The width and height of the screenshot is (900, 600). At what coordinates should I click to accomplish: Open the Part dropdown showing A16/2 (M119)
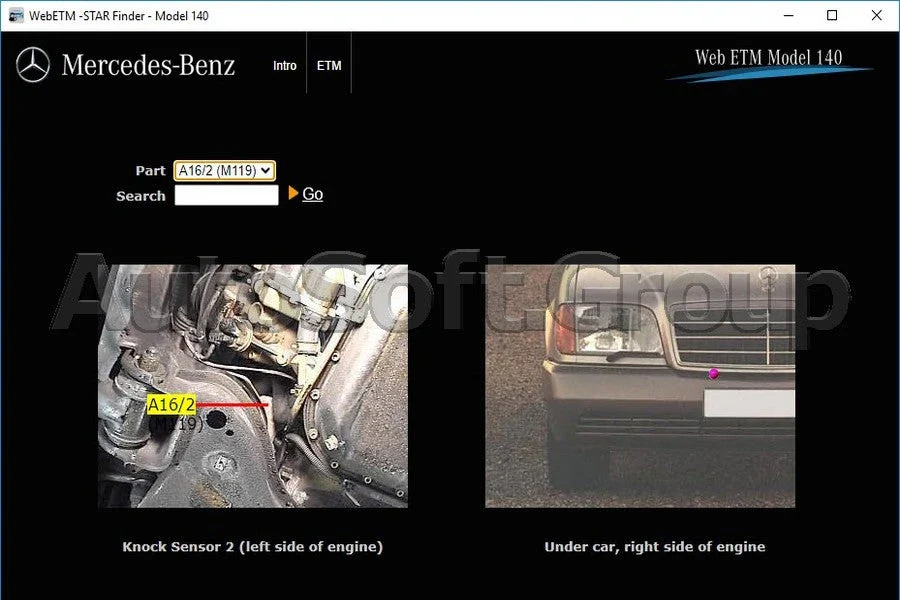pos(224,171)
